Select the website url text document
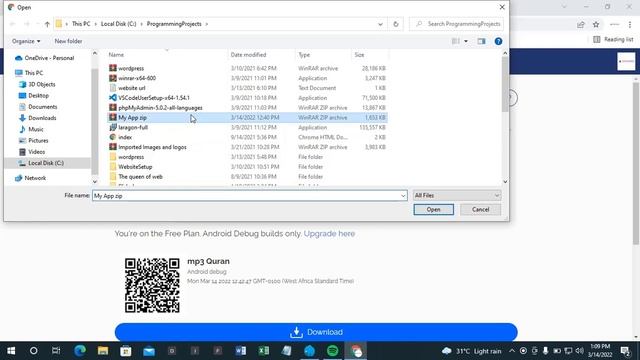 [x=247, y=88]
